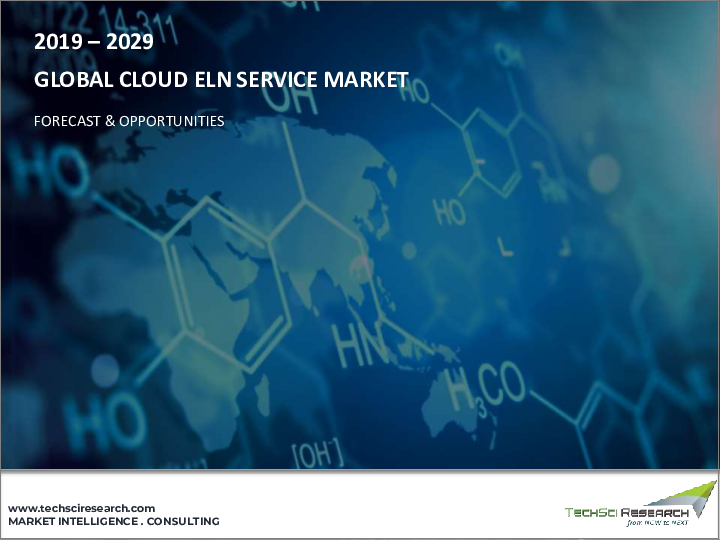This screenshot has width=720, height=540.
Task: Click the 'from NOW to NEXT' tagline
Action: (x=658, y=523)
